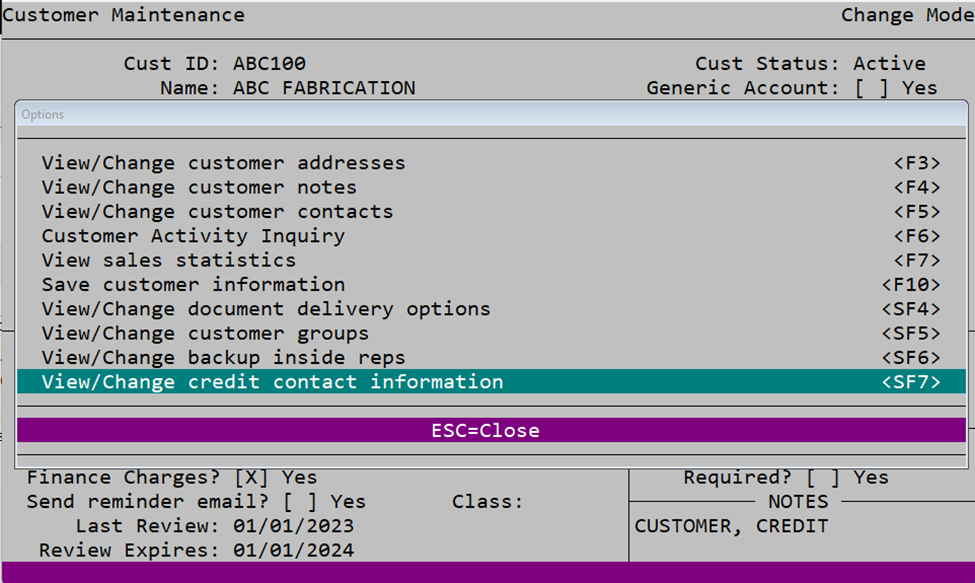Select View sales statistics

point(167,259)
